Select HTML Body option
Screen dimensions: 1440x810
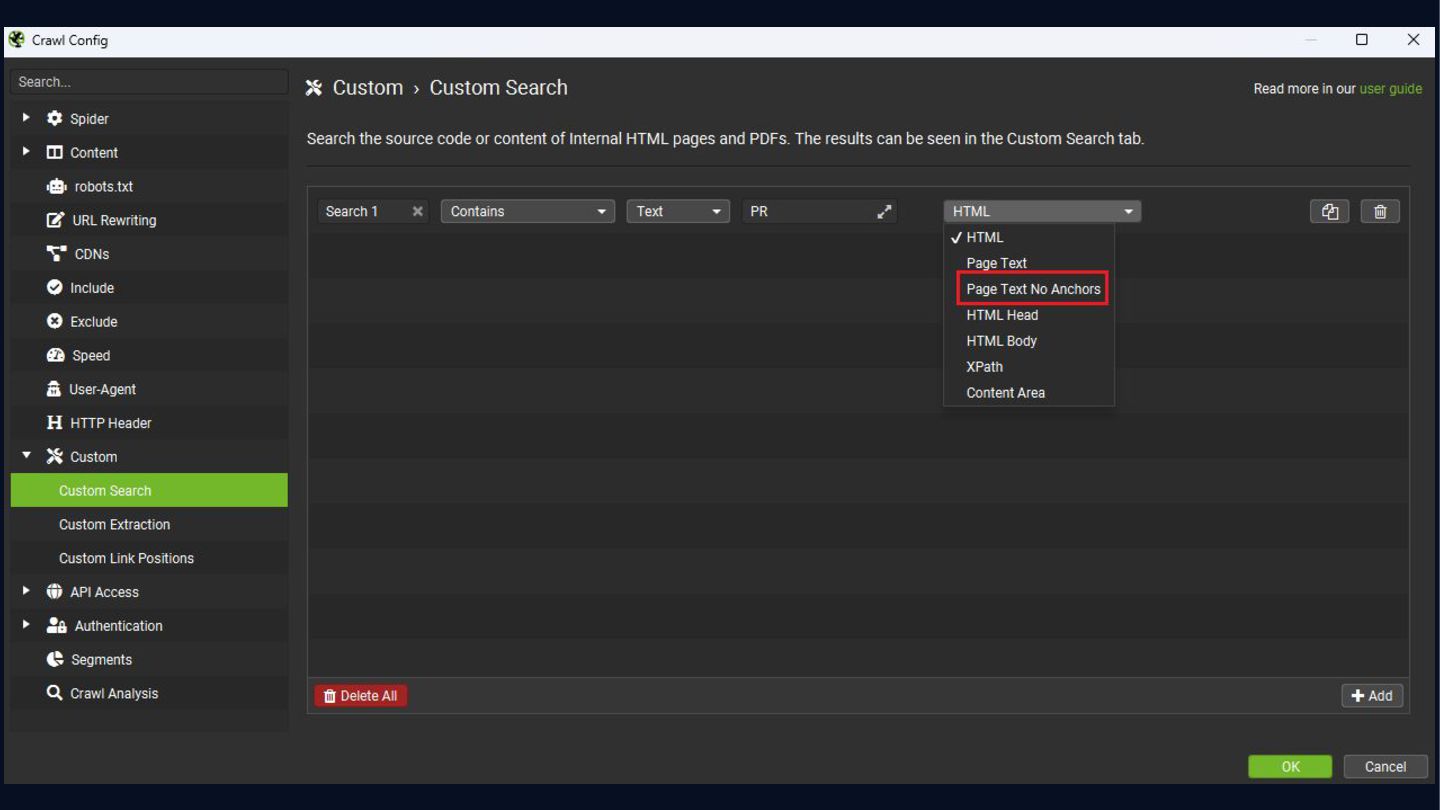pos(1029,341)
